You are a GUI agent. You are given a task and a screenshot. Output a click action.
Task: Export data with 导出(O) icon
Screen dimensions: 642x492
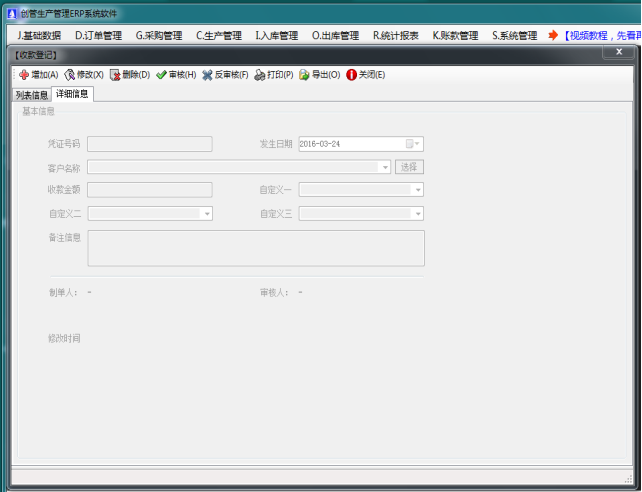[x=304, y=75]
